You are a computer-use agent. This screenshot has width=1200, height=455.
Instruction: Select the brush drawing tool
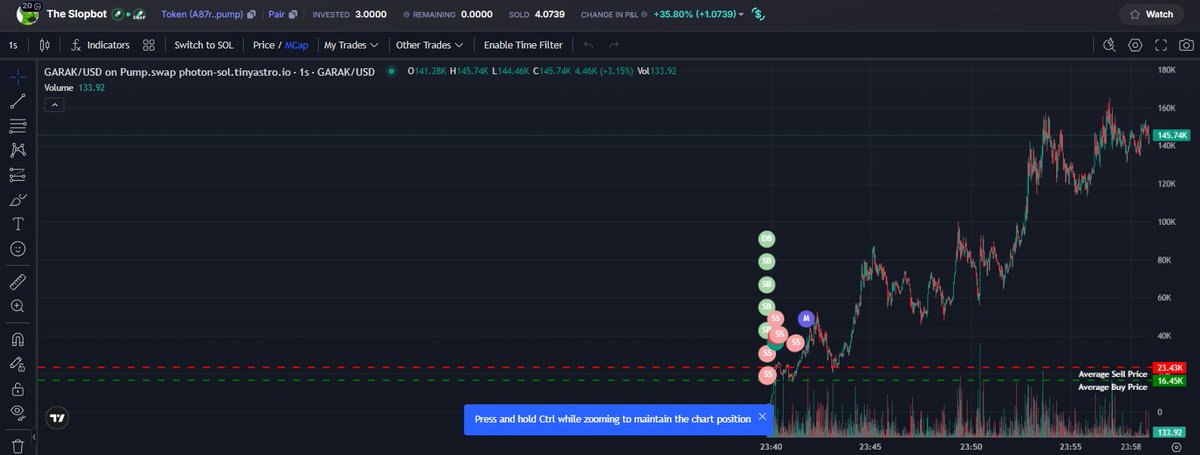point(18,199)
